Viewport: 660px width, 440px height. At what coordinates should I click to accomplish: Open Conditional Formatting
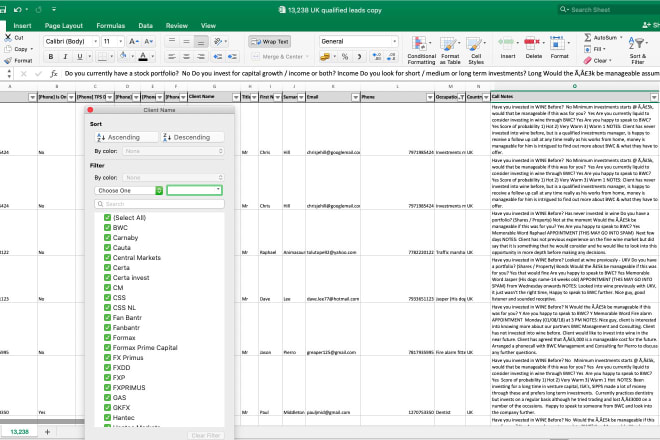(421, 50)
